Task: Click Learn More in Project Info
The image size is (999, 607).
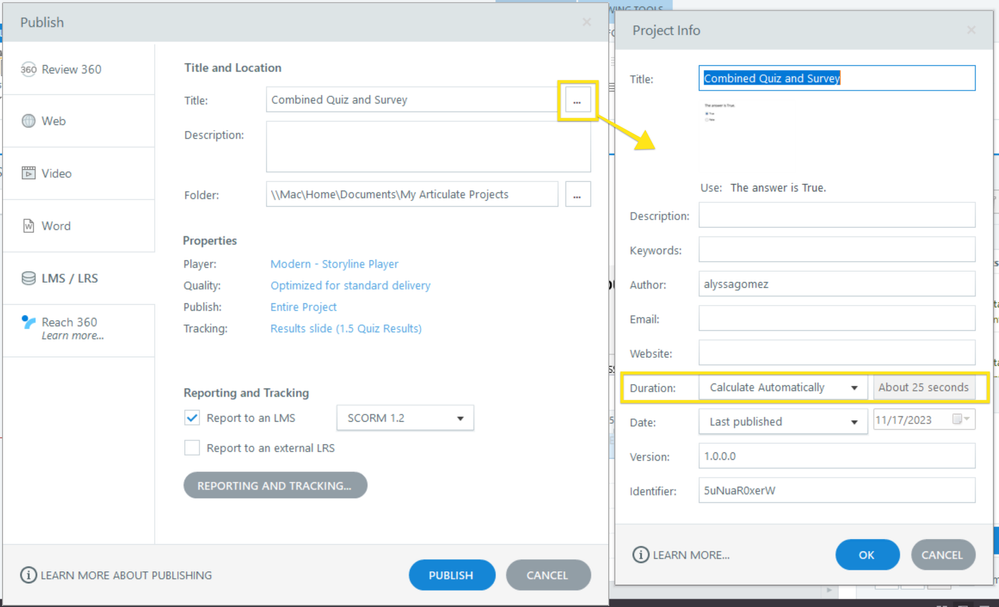Action: tap(691, 555)
